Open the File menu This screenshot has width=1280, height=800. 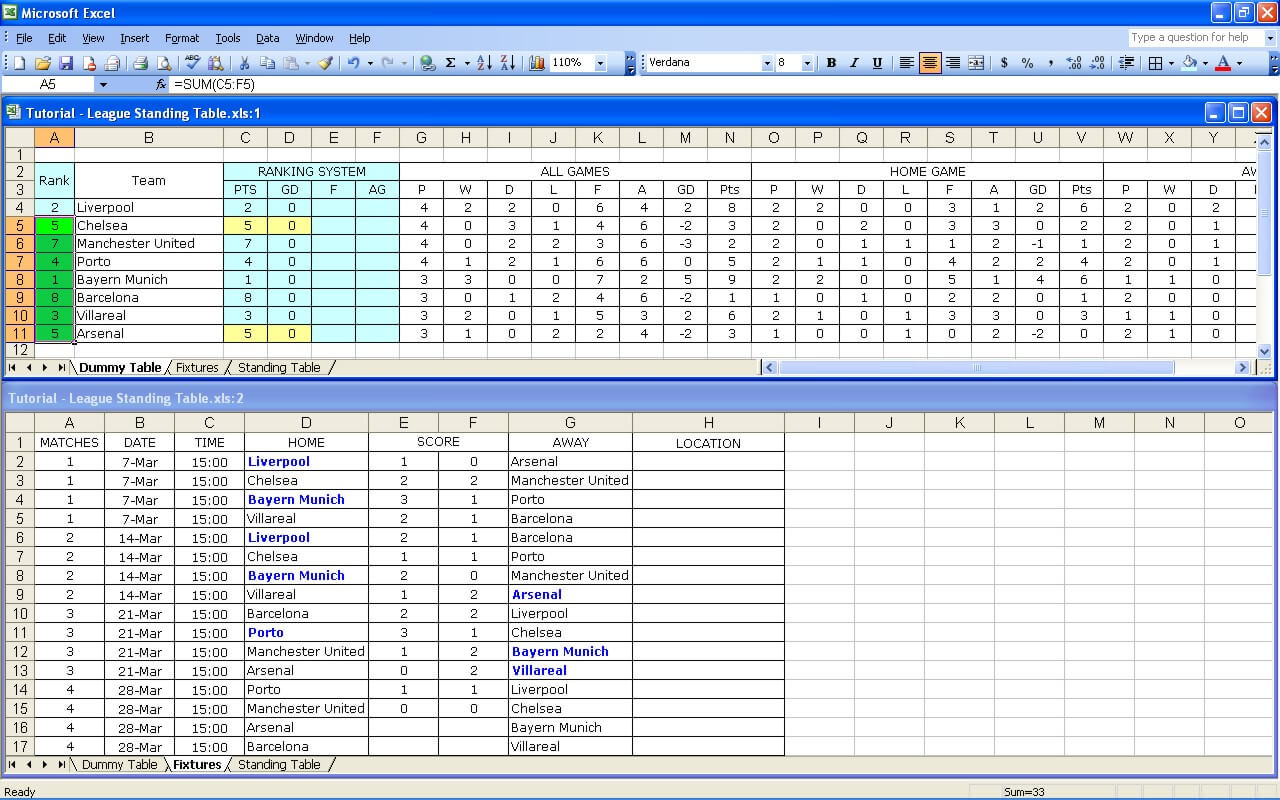click(24, 38)
